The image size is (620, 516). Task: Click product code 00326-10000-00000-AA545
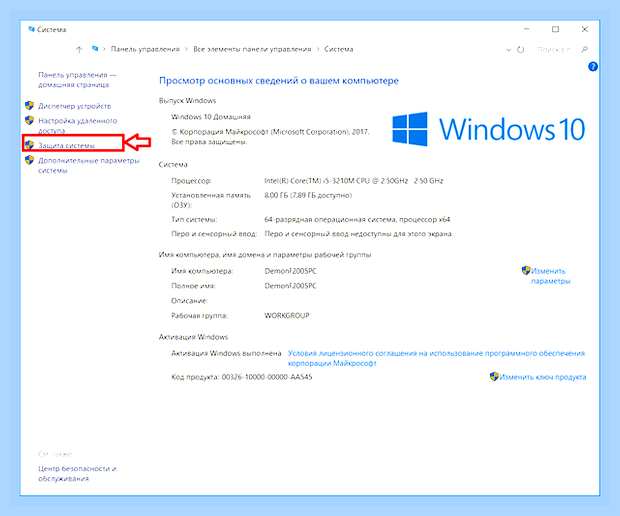point(267,377)
